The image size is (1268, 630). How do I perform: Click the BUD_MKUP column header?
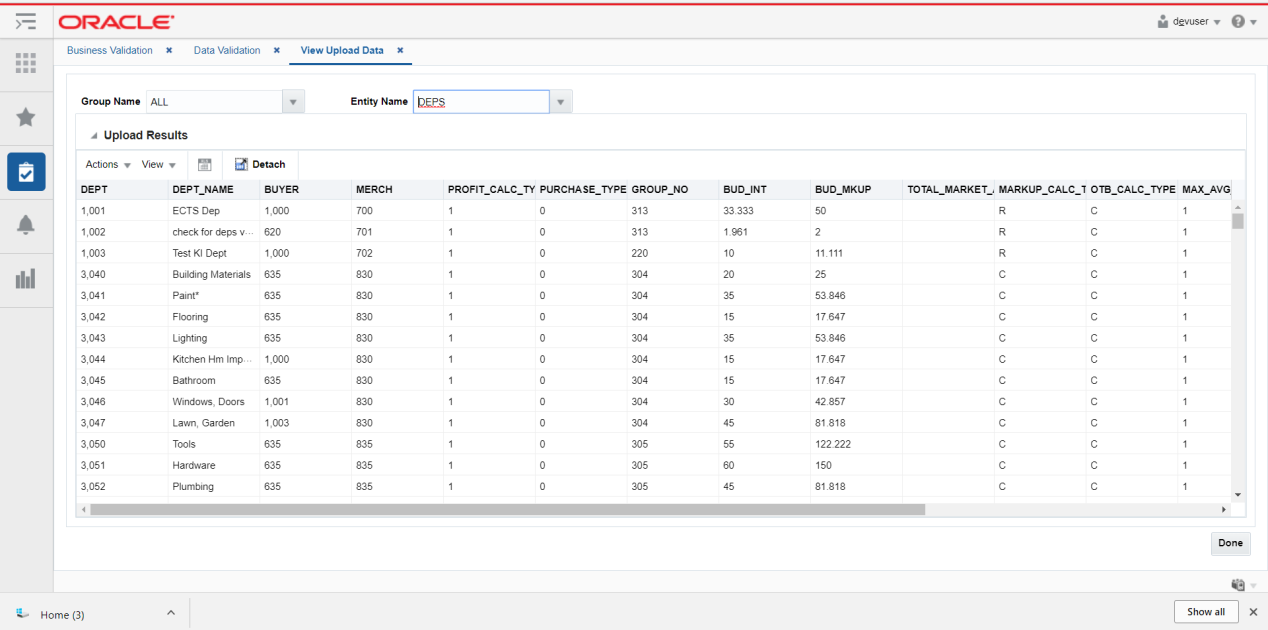[x=857, y=190]
